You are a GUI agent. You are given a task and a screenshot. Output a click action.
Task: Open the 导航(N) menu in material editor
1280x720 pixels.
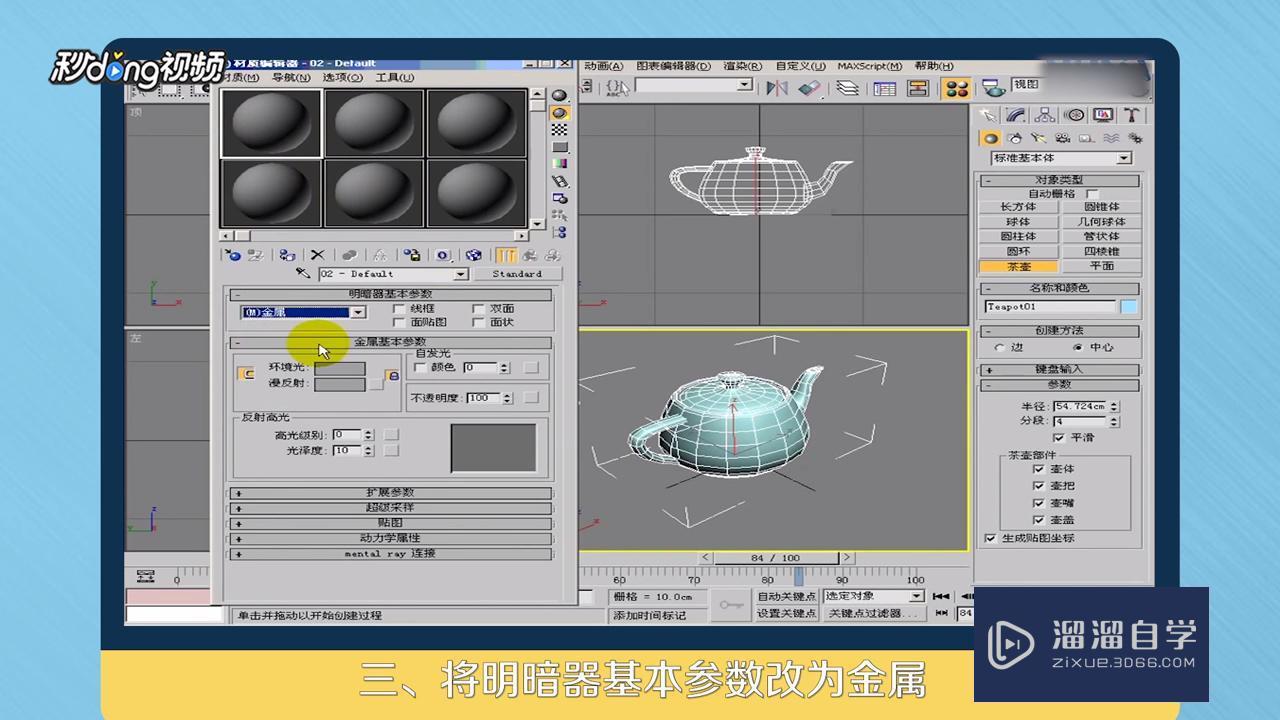(x=291, y=77)
